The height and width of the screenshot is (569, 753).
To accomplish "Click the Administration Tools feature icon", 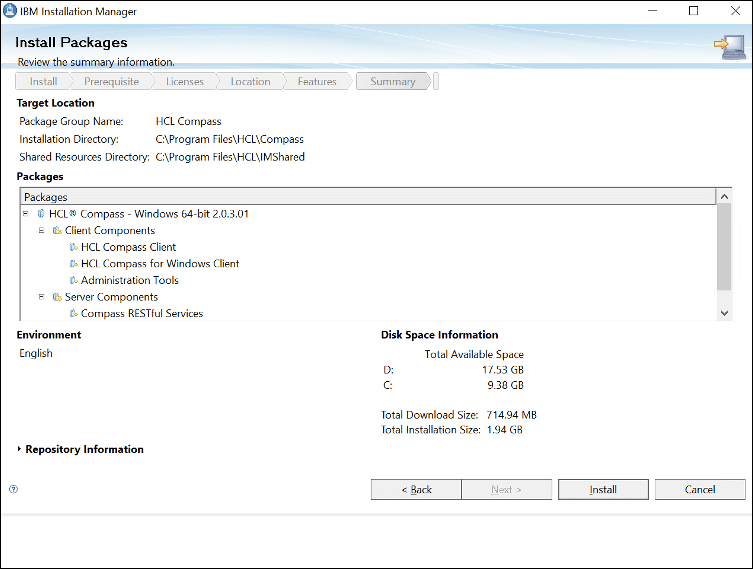I will [73, 280].
